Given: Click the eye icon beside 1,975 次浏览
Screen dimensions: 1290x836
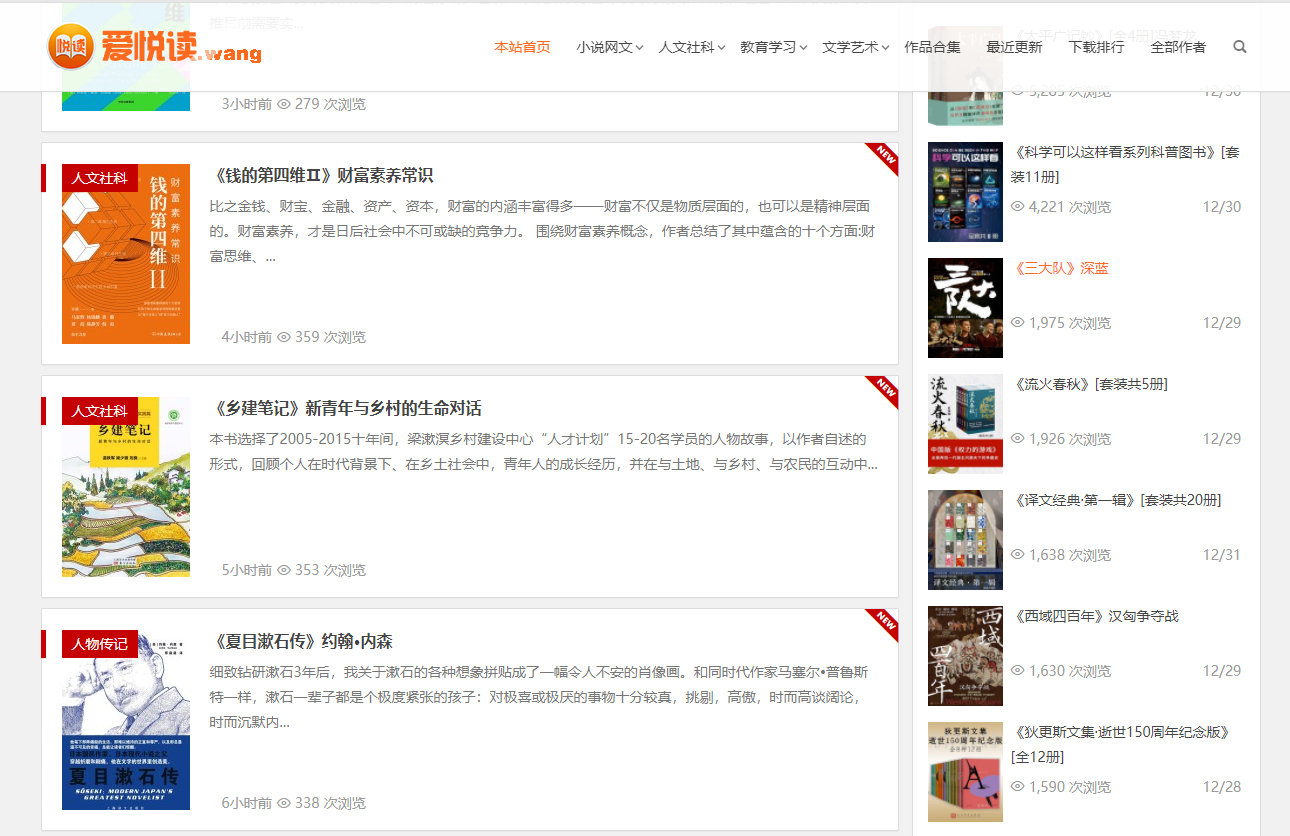Looking at the screenshot, I should tap(1018, 323).
